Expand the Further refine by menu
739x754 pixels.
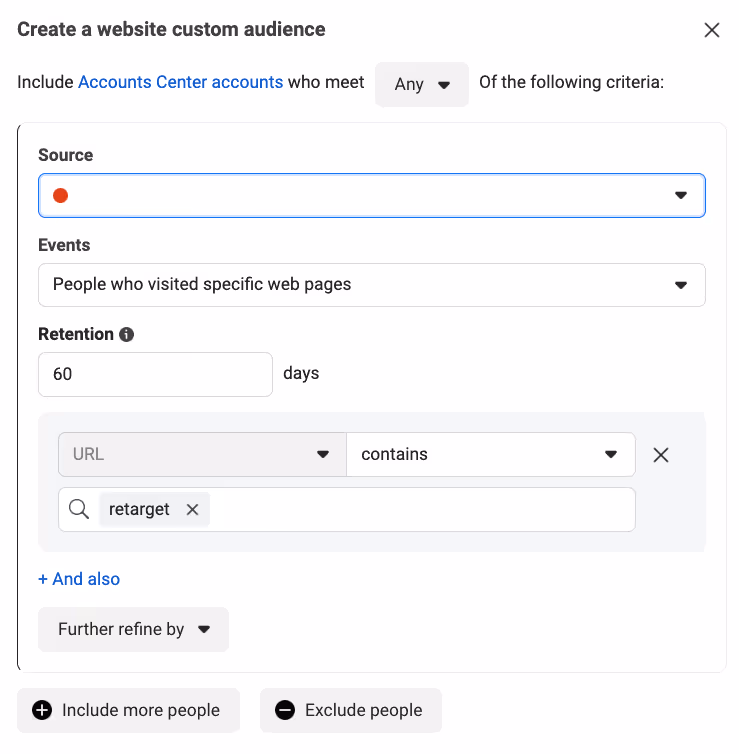point(133,629)
